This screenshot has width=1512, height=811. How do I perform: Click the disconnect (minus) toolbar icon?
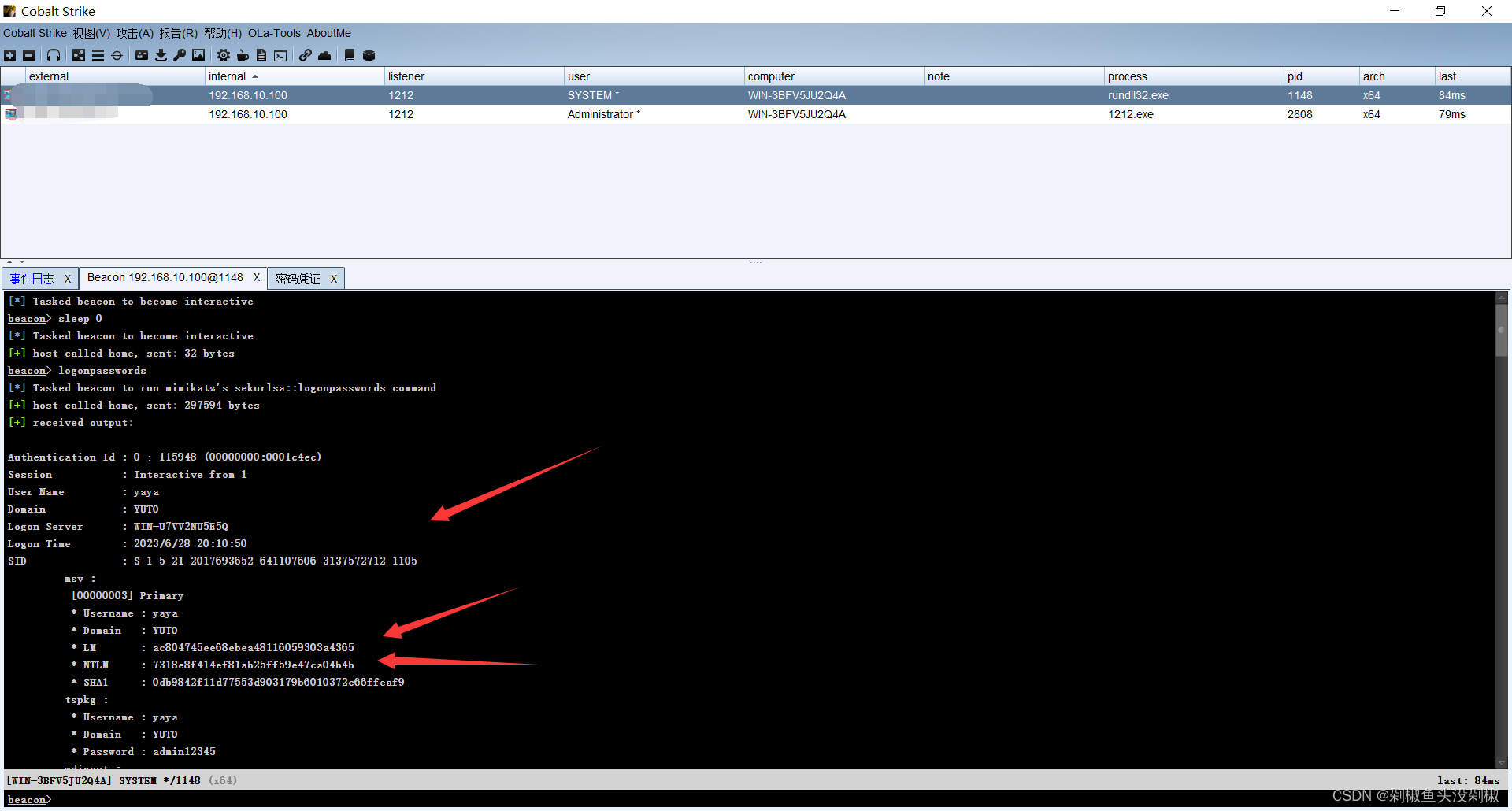[x=29, y=55]
